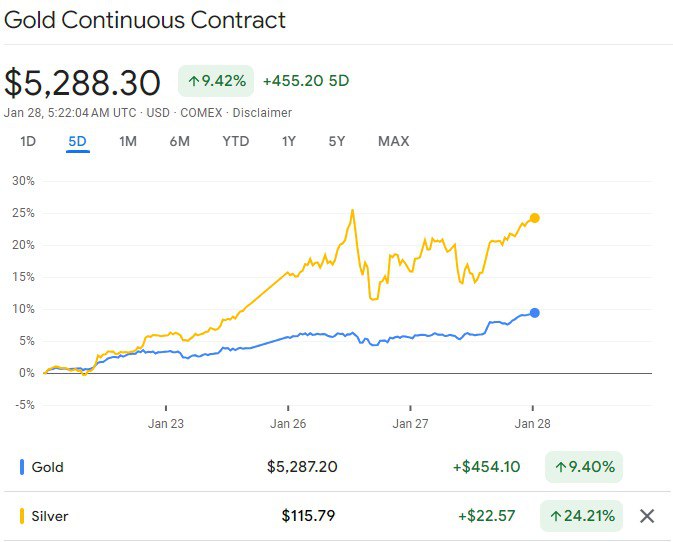
Task: Select the Gold row in comparison list
Action: [48, 467]
